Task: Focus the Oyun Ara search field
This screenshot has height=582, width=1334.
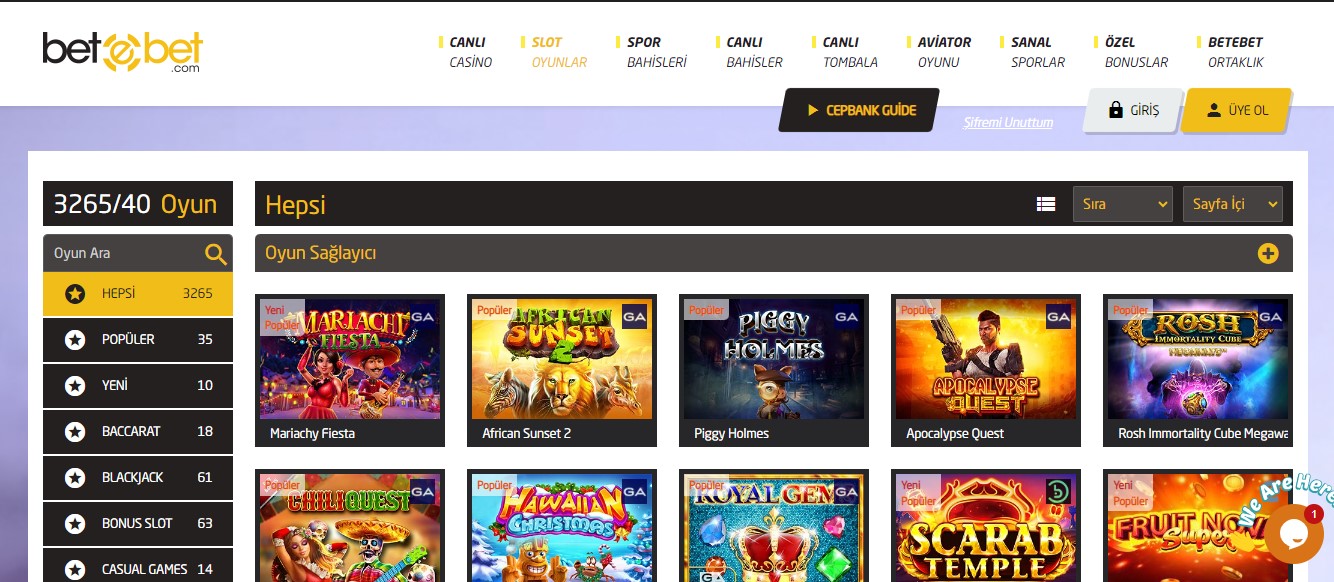Action: tap(138, 253)
